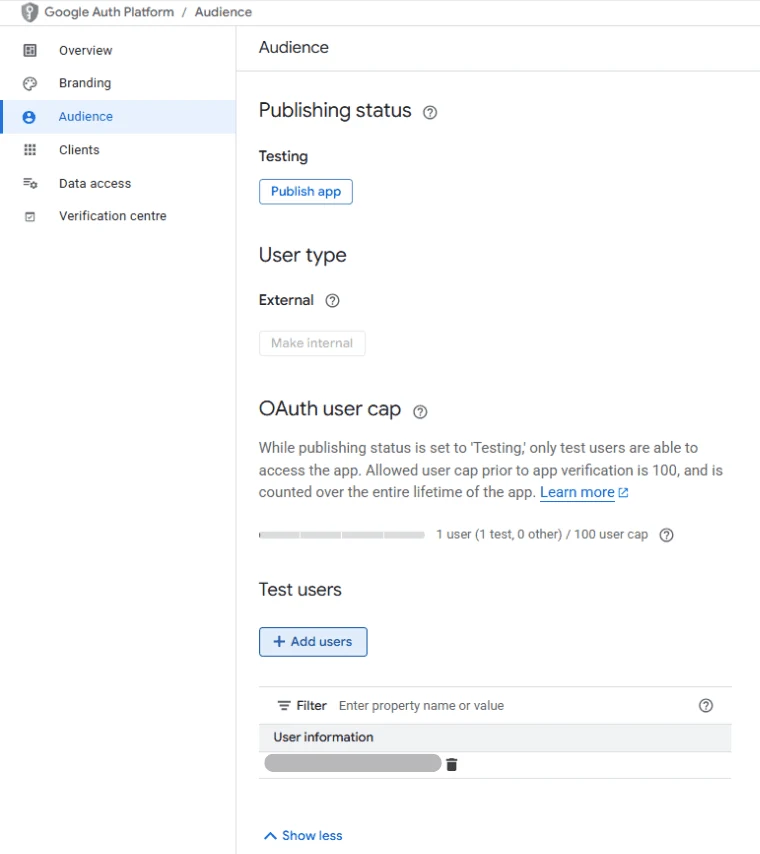
Task: Click the Filter list icon
Action: (284, 706)
